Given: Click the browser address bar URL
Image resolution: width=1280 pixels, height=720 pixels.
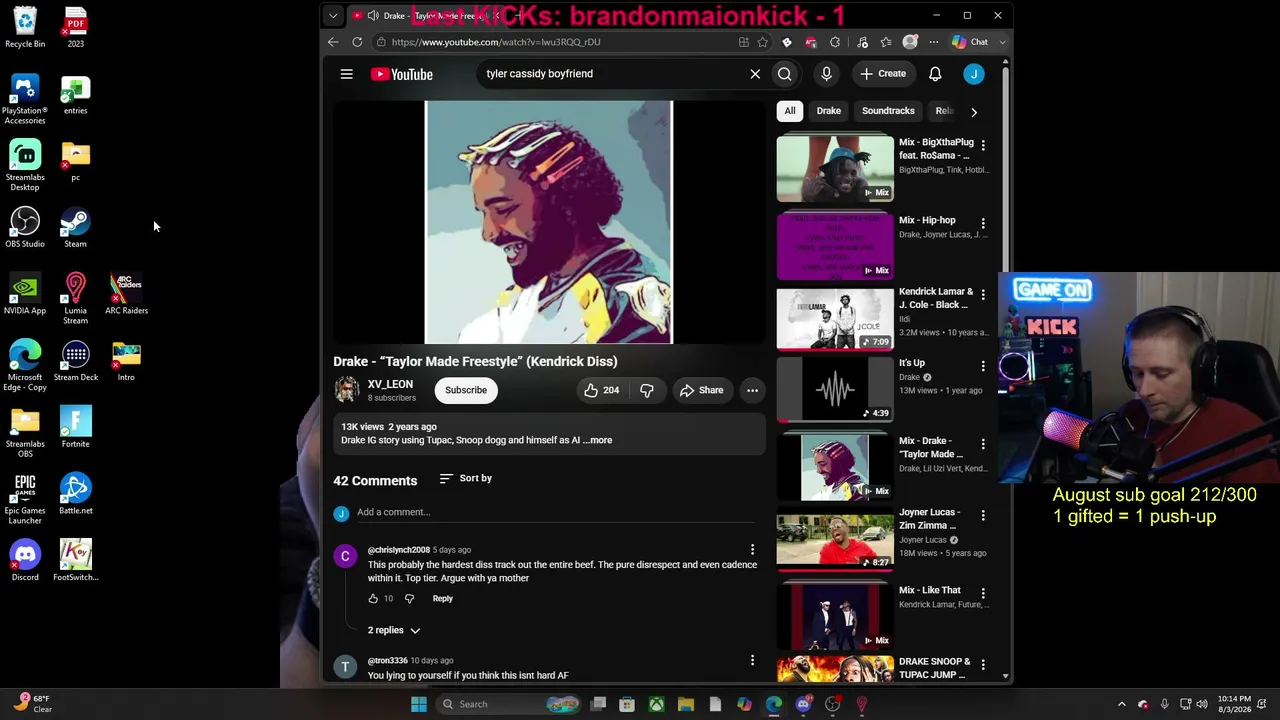Looking at the screenshot, I should (x=496, y=42).
